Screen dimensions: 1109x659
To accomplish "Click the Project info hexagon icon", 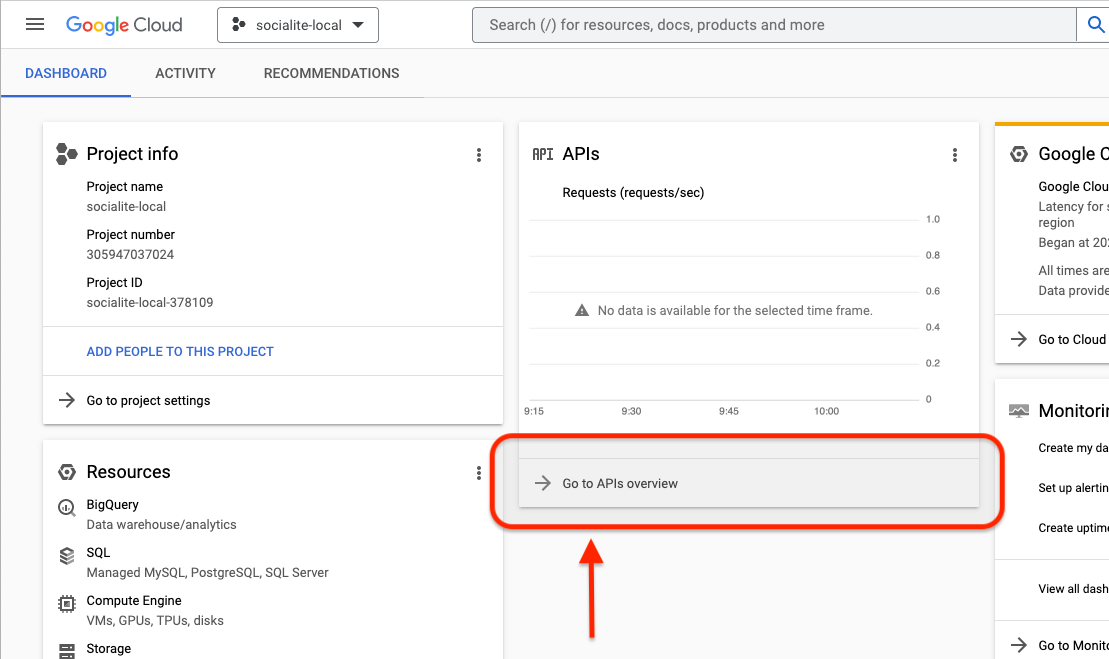I will [66, 154].
